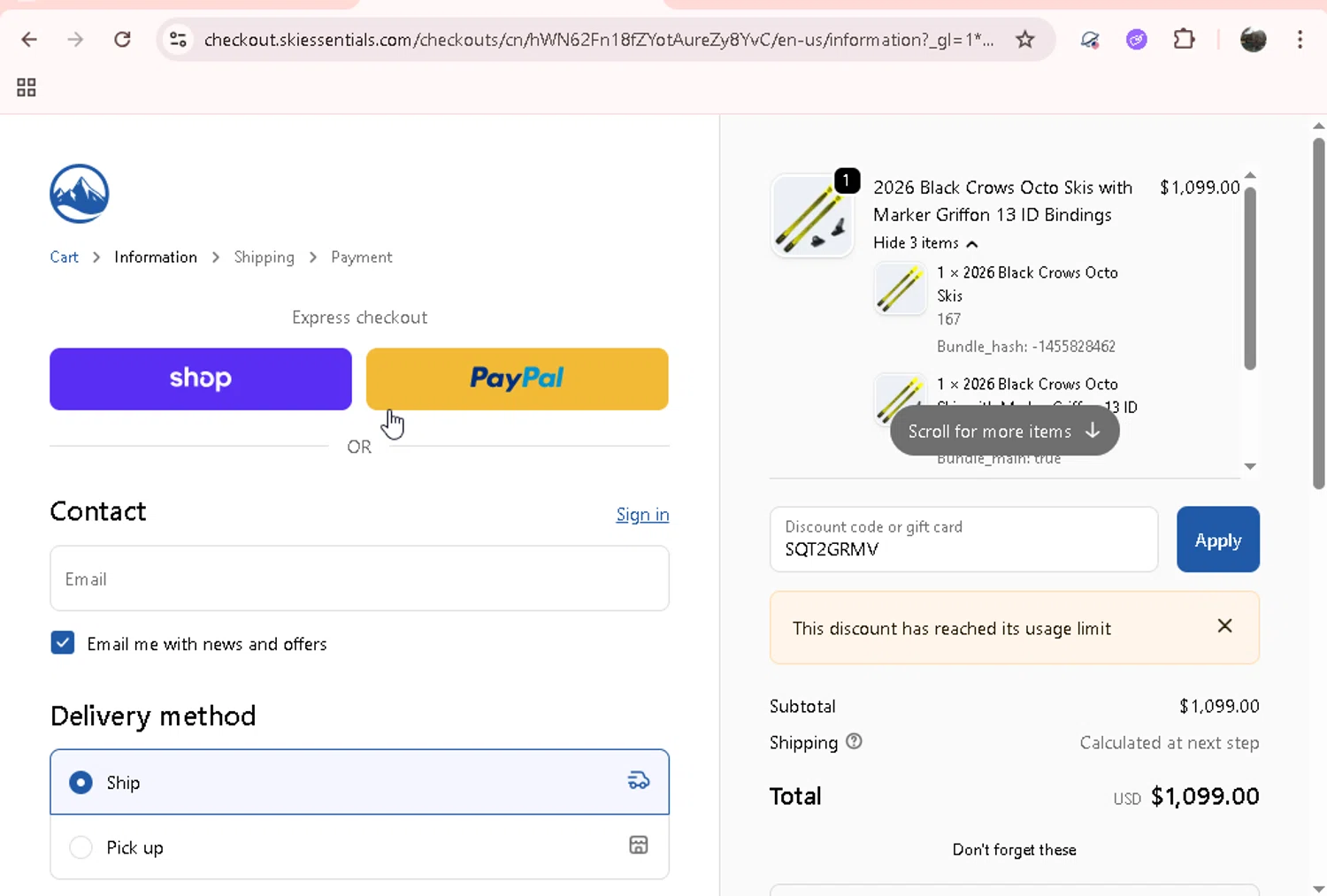Dismiss the usage limit discount message
The image size is (1327, 896).
click(x=1224, y=626)
